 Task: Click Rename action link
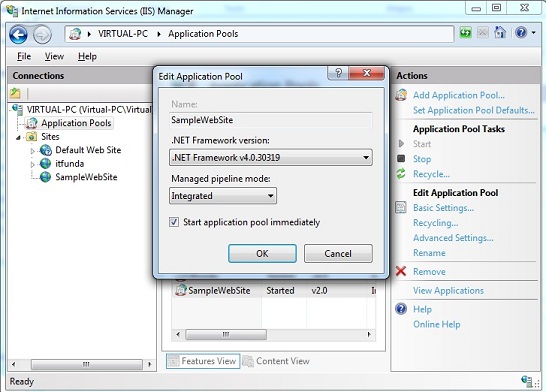tap(429, 253)
